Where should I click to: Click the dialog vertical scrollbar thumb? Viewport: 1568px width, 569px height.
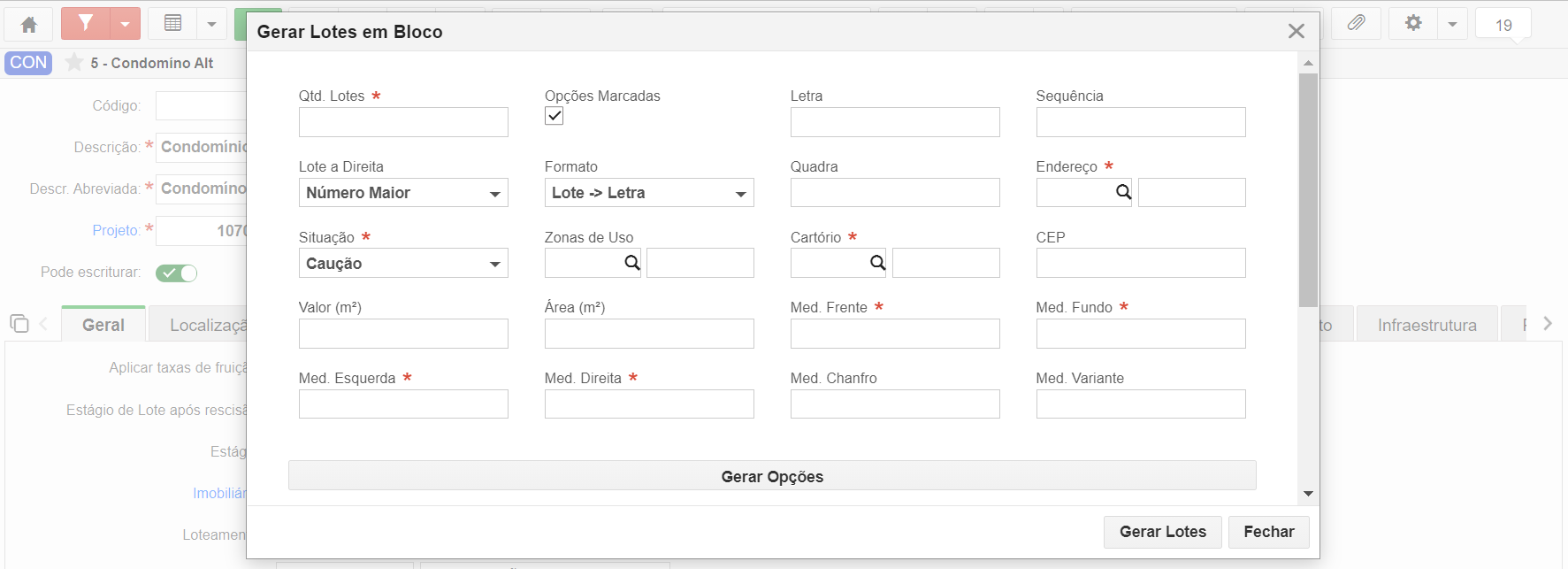(1308, 190)
